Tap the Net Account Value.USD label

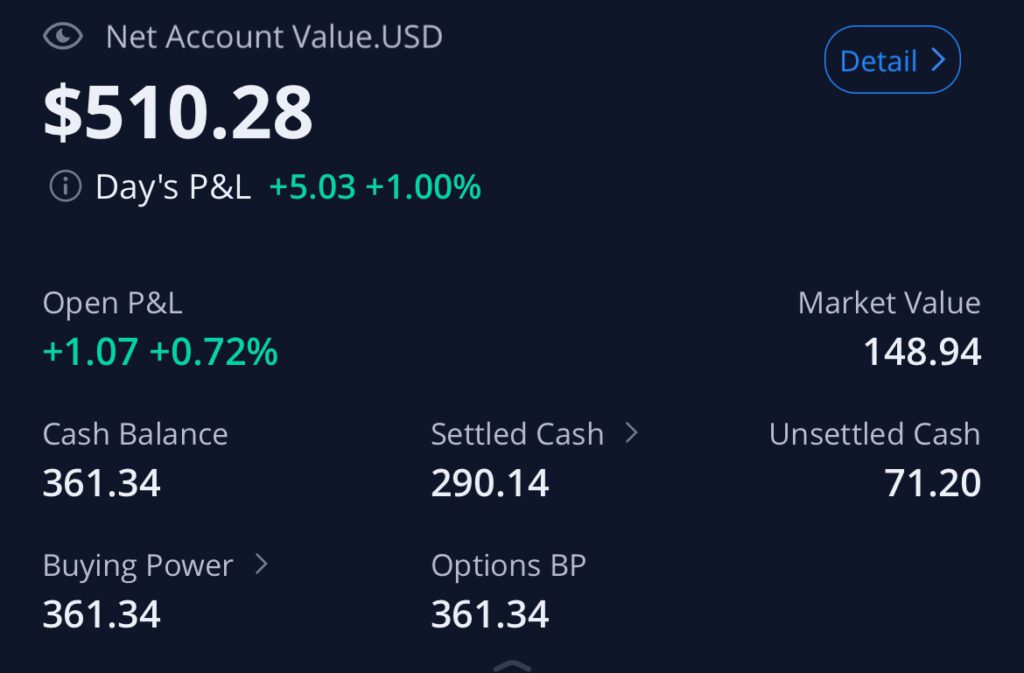(x=274, y=37)
